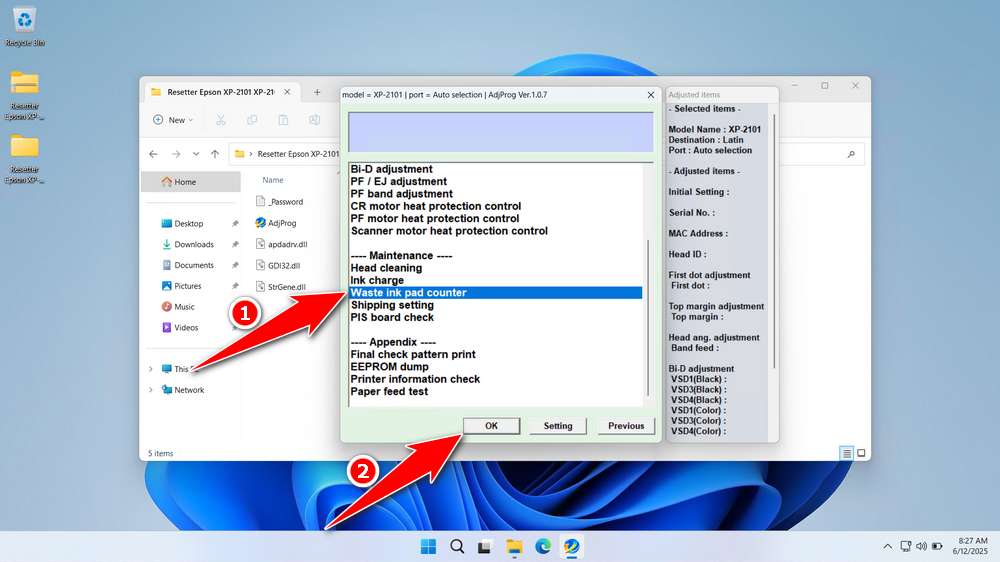Select Ink charge list item
Screen dimensions: 1000x562
click(377, 280)
